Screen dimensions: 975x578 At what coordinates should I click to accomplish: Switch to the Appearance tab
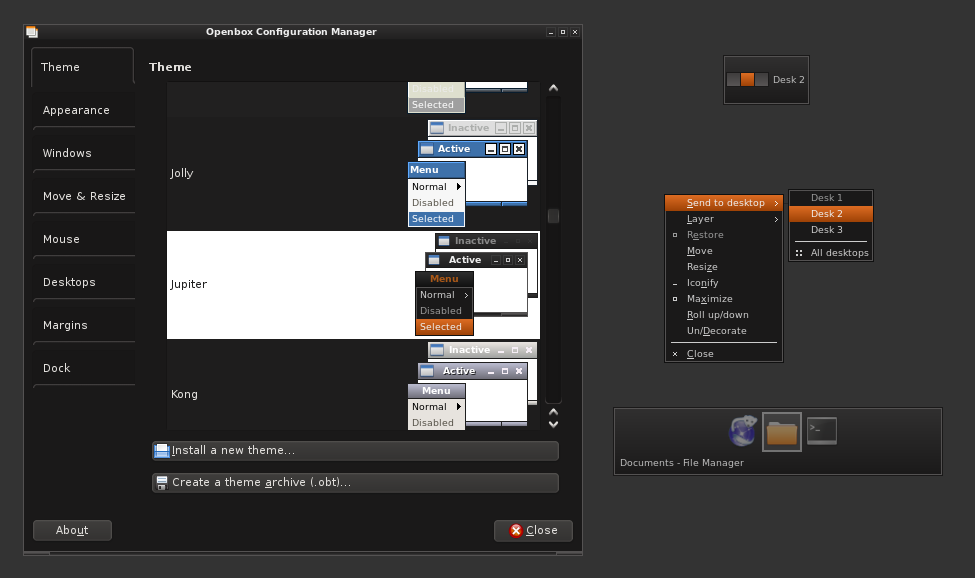(x=84, y=110)
